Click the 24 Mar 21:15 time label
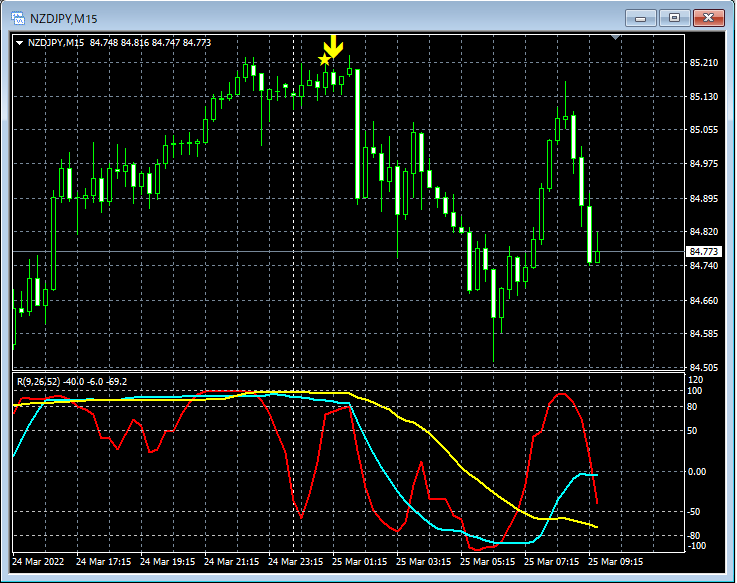737x583 pixels. 231,562
